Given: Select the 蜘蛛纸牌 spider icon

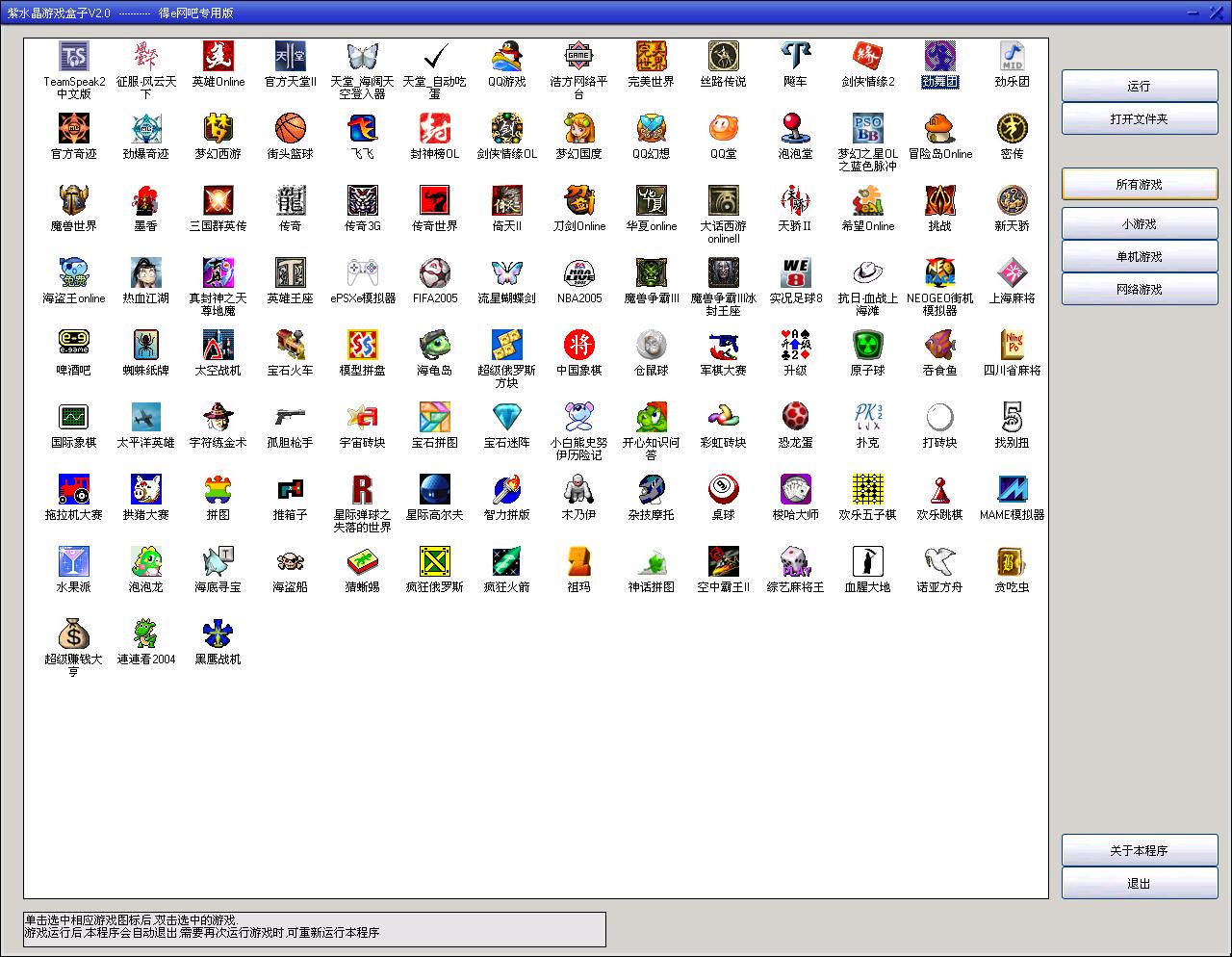Looking at the screenshot, I should [x=146, y=345].
